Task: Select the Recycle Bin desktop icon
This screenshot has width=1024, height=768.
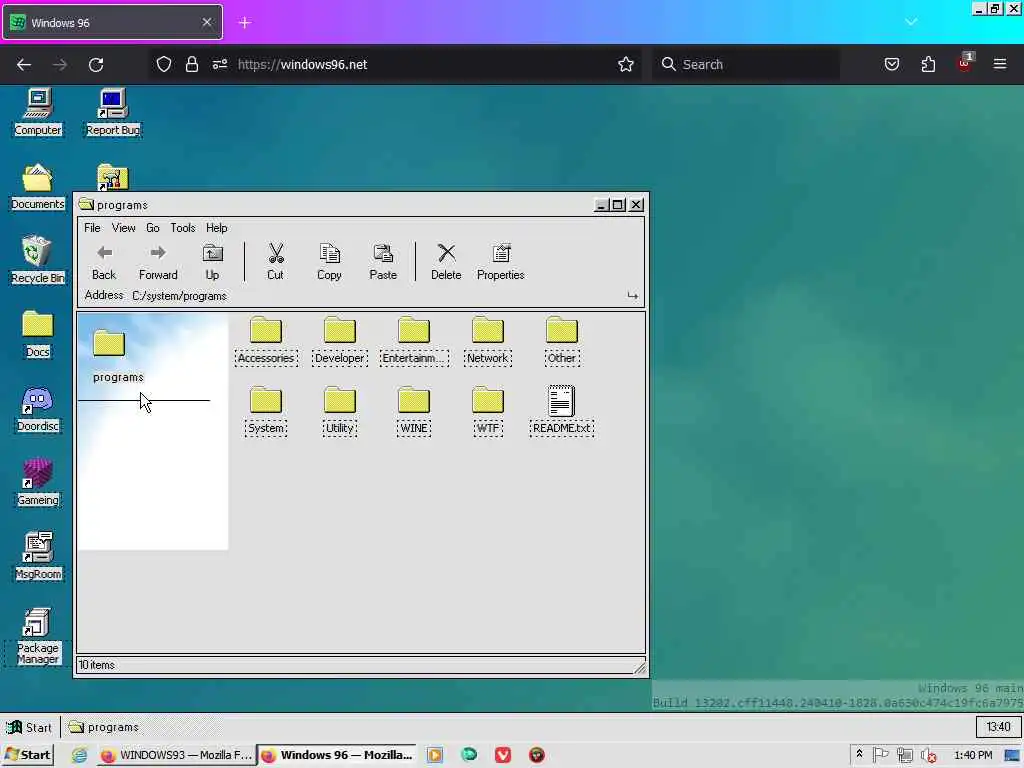Action: coord(38,261)
